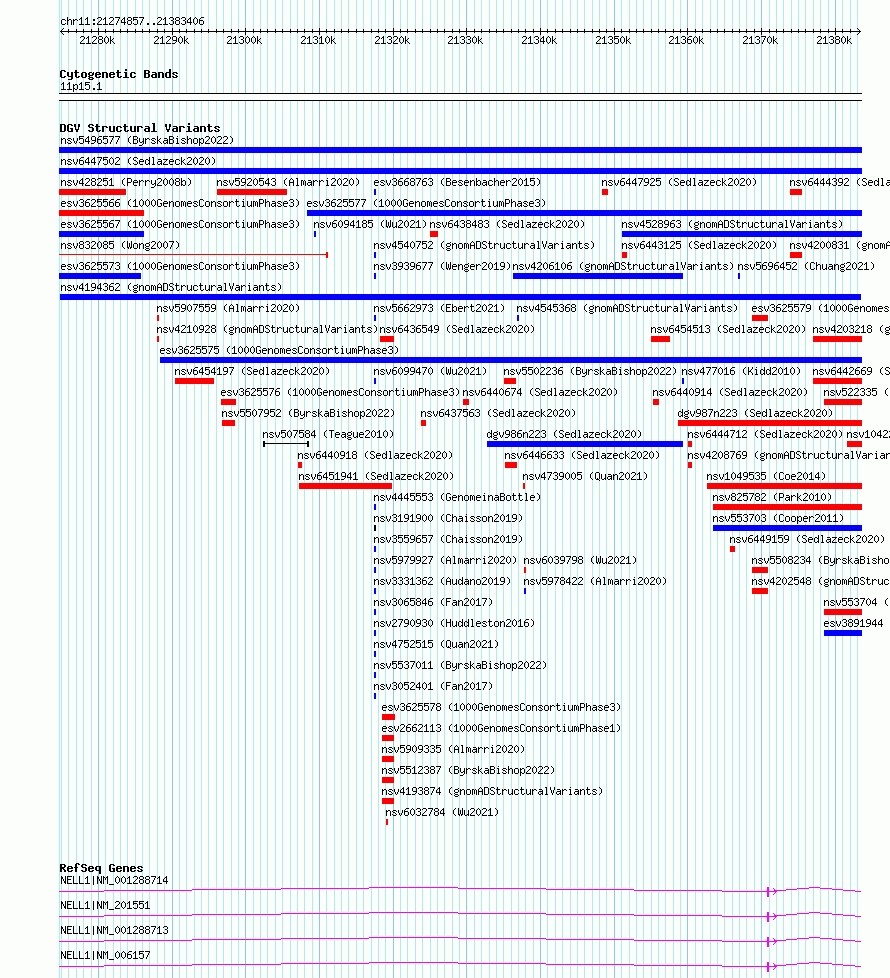
Task: Select nsv4739005 (Quan2021) label
Action: pos(586,477)
